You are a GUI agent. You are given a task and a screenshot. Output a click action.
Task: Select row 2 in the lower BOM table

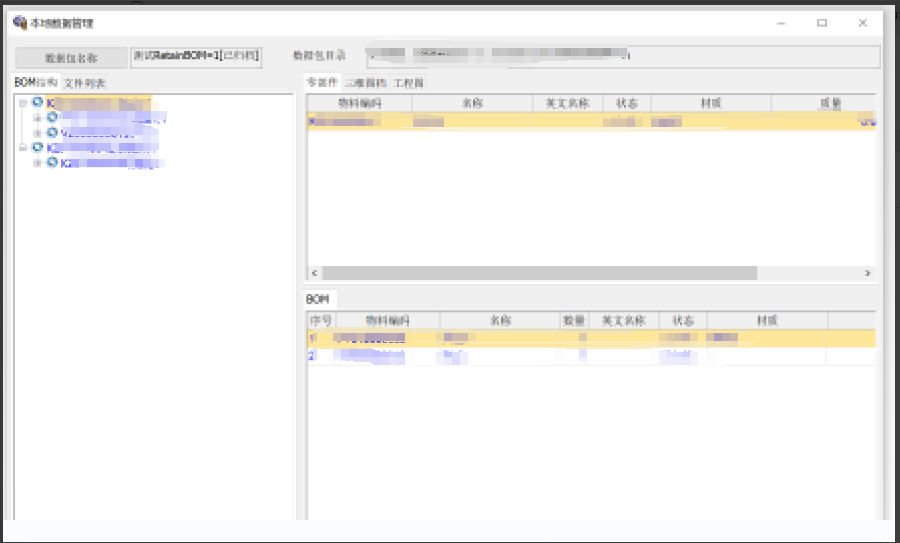click(x=500, y=355)
